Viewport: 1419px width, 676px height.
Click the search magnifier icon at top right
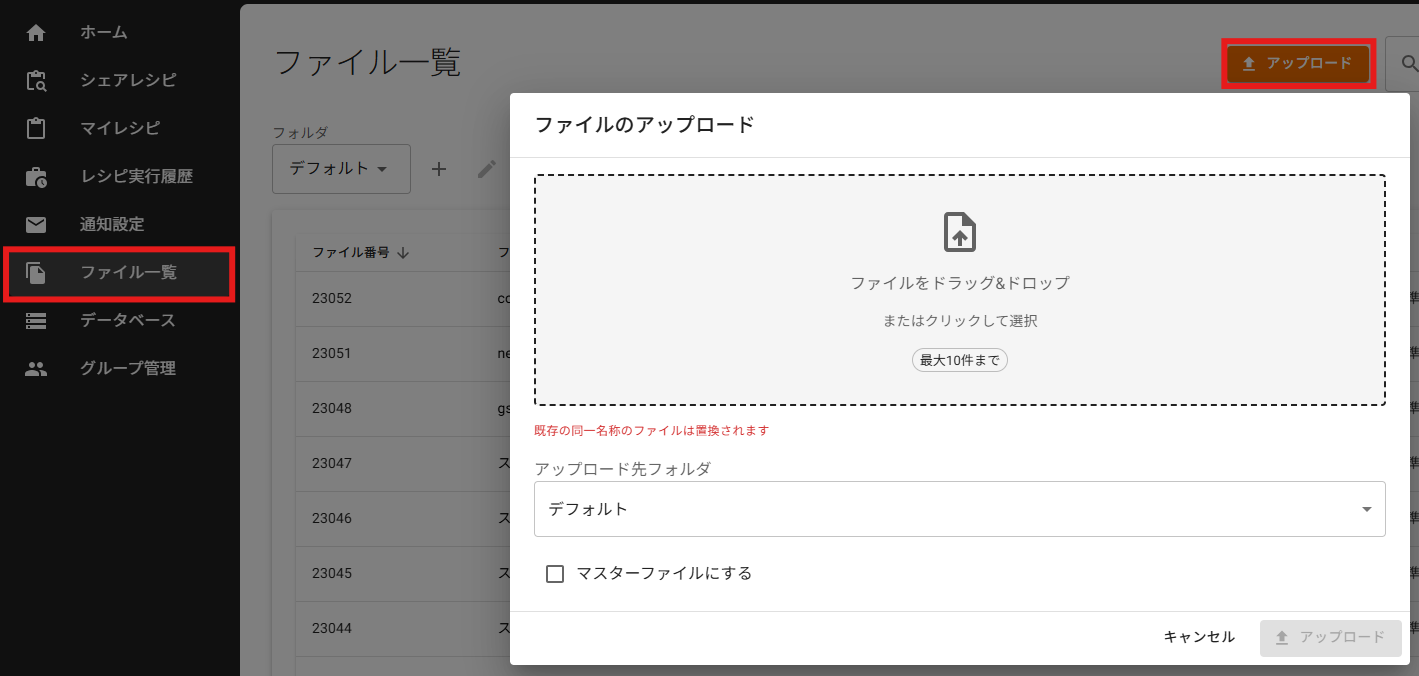[1409, 63]
